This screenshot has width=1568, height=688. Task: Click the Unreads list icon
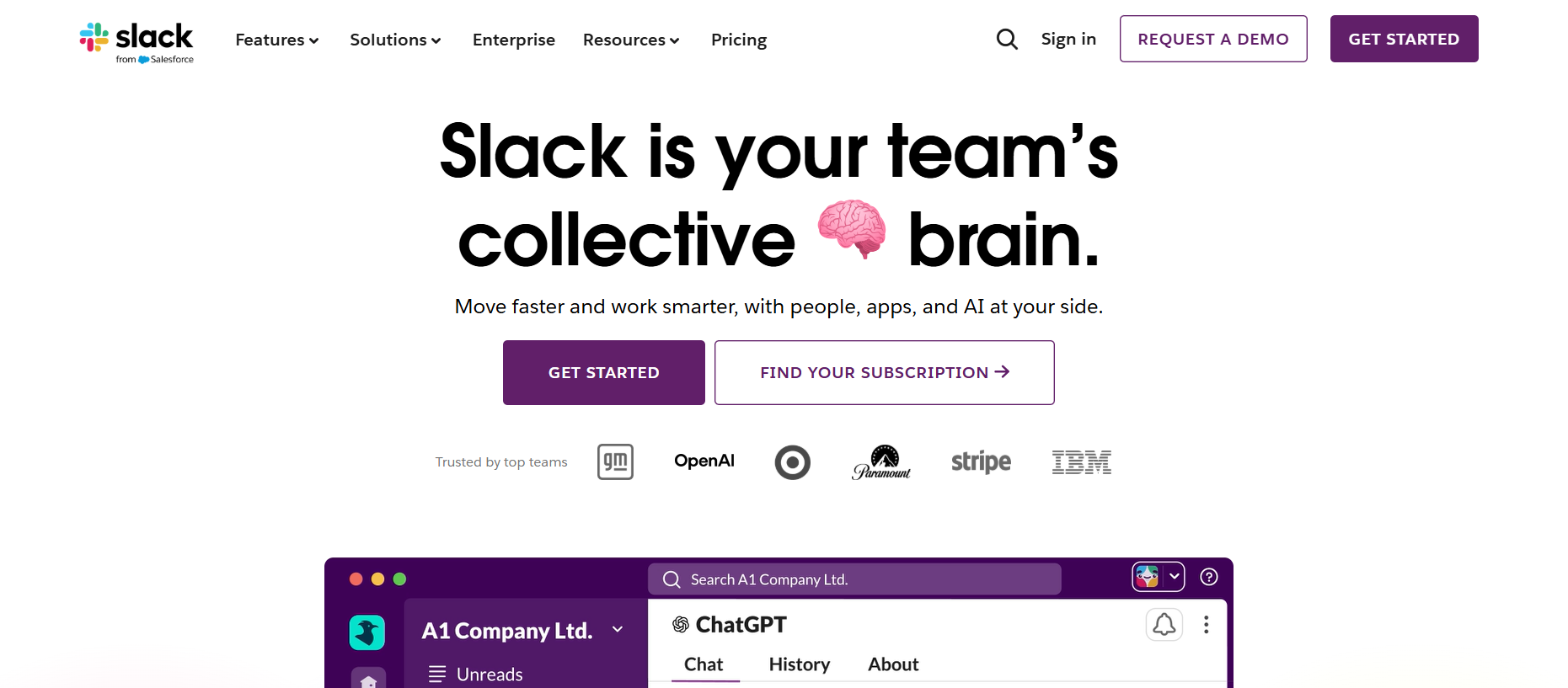coord(436,674)
